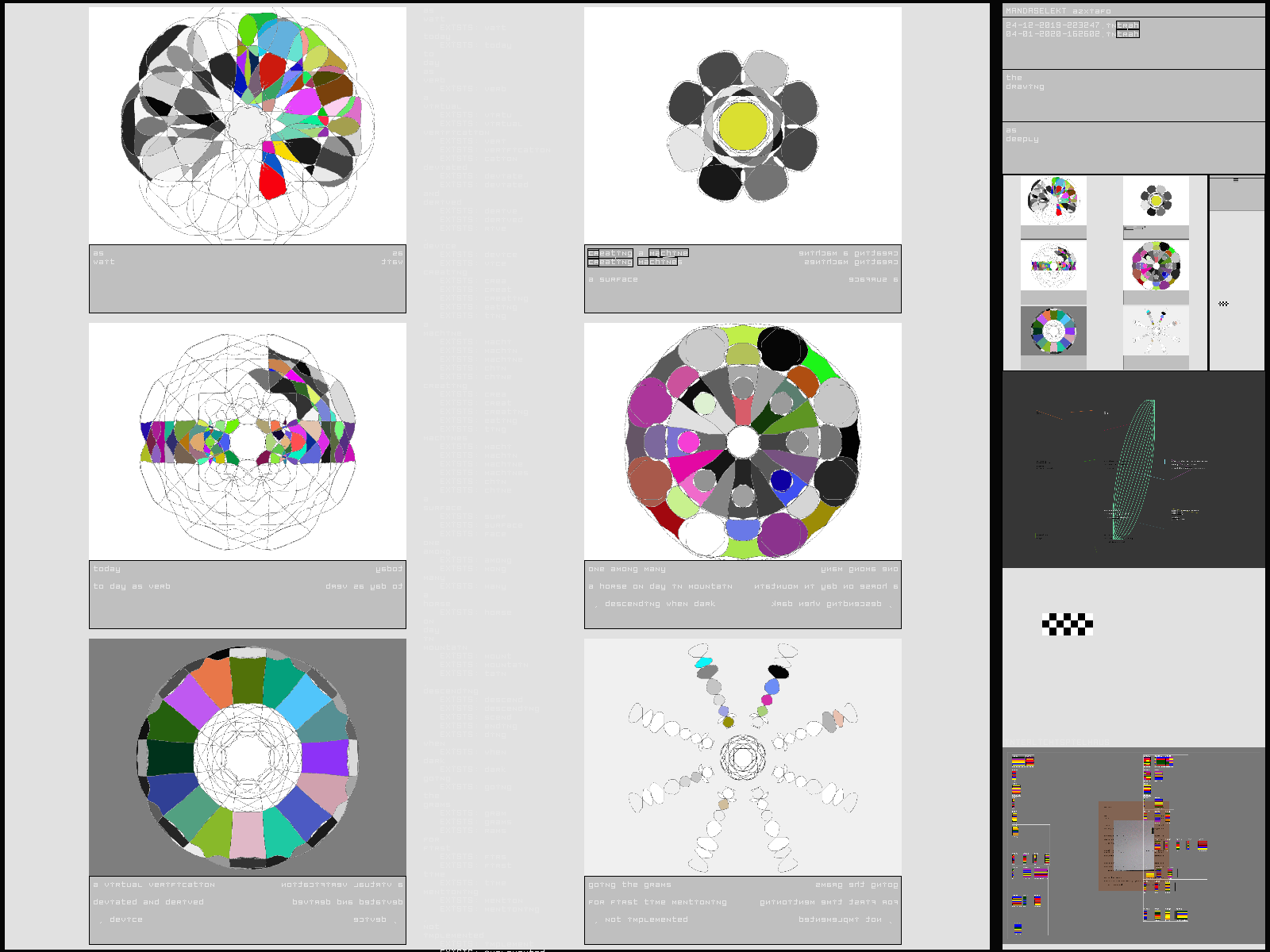
Task: Click the small handle atop the narrow side column
Action: (1235, 180)
